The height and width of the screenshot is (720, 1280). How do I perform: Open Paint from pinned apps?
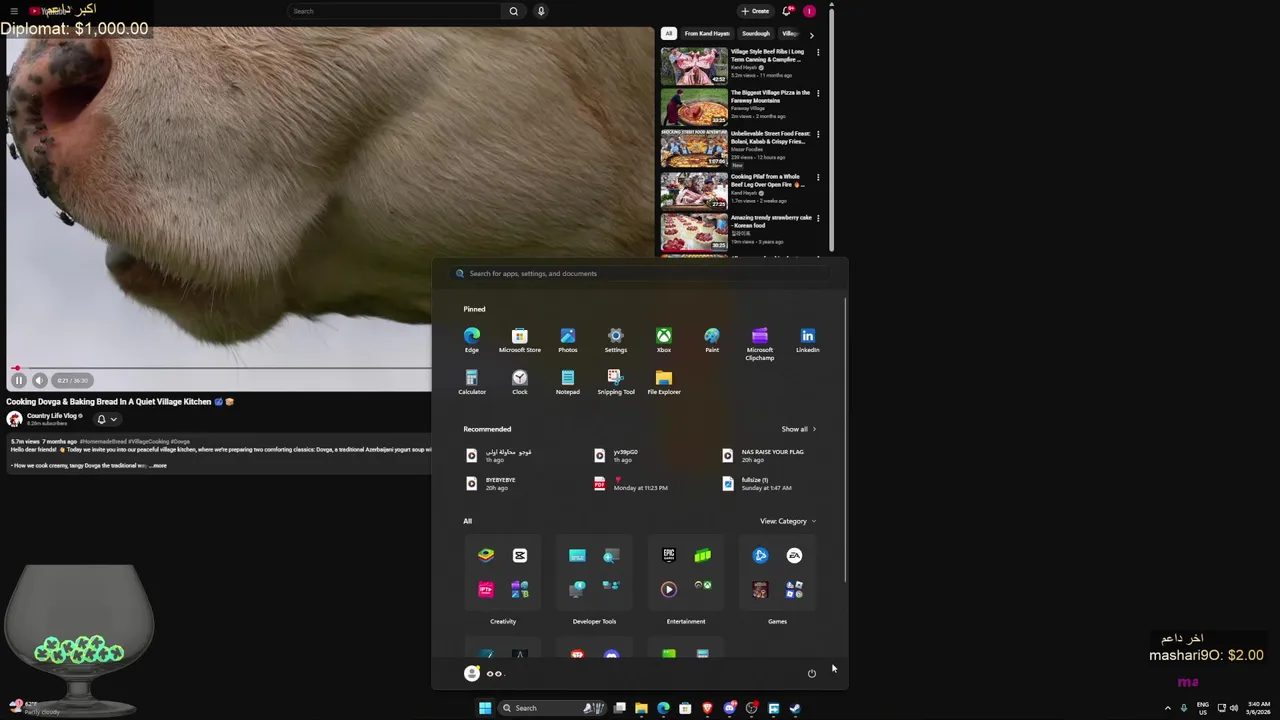click(712, 340)
